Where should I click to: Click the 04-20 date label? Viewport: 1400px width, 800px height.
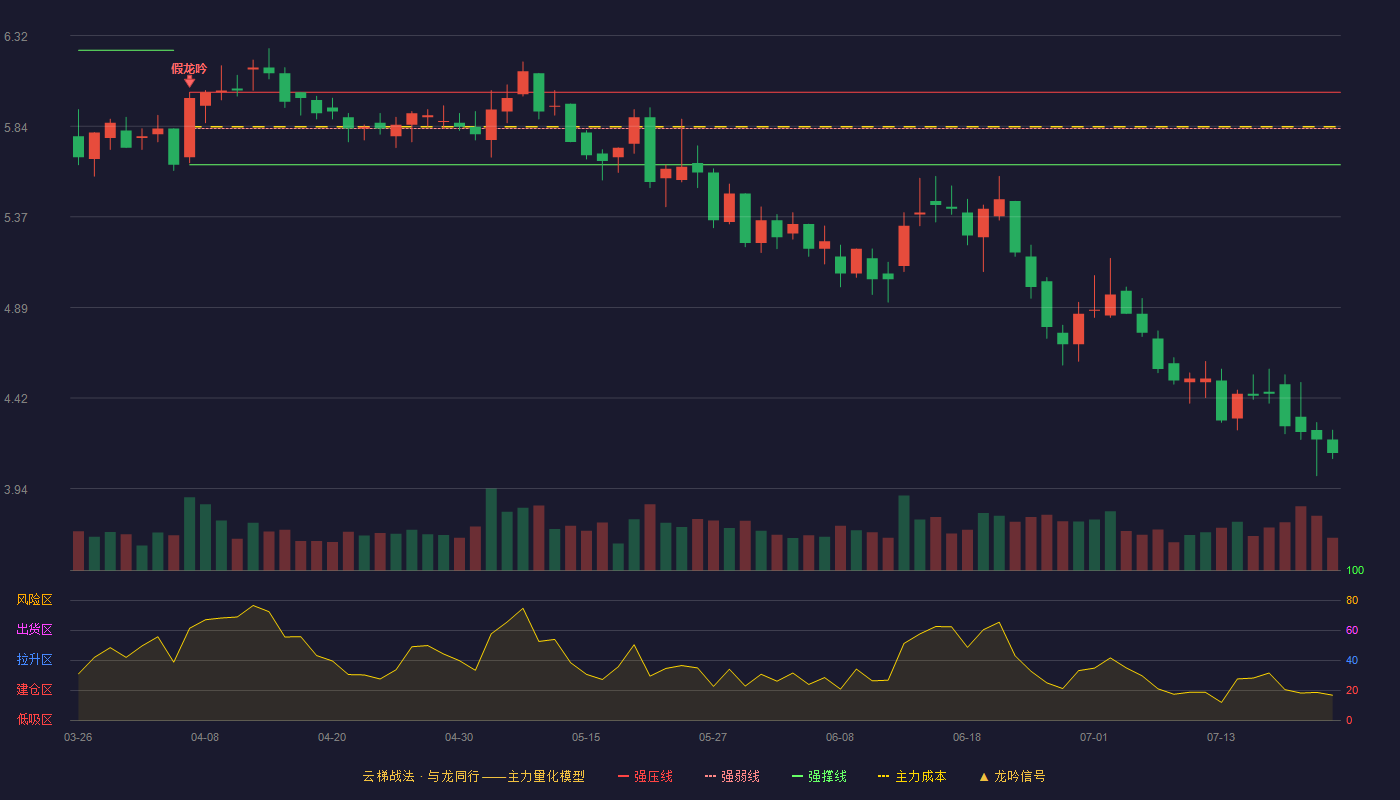tap(332, 737)
